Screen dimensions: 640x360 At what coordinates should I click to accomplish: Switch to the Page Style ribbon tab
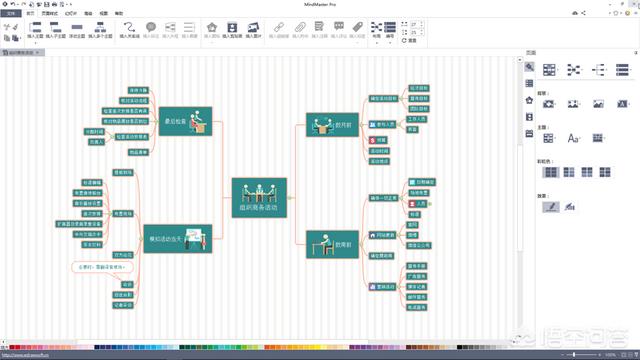click(49, 13)
